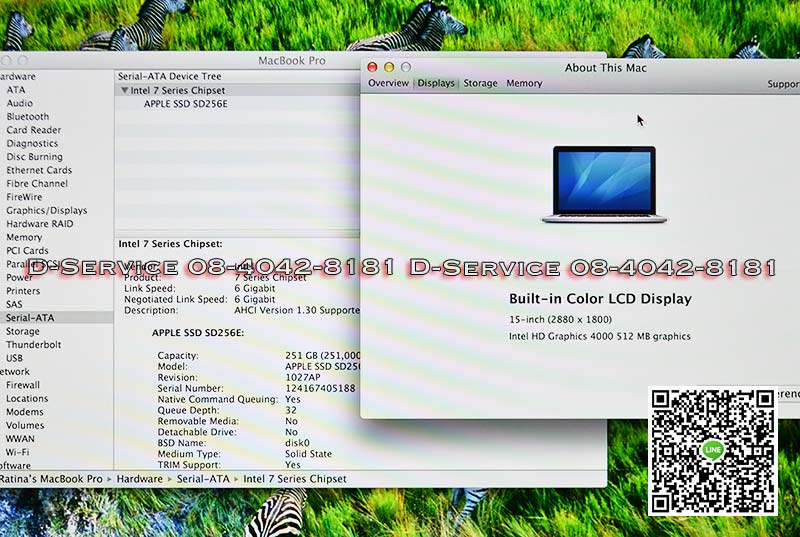The width and height of the screenshot is (800, 537).
Task: Click the Network category header in sidebar
Action: tap(14, 371)
